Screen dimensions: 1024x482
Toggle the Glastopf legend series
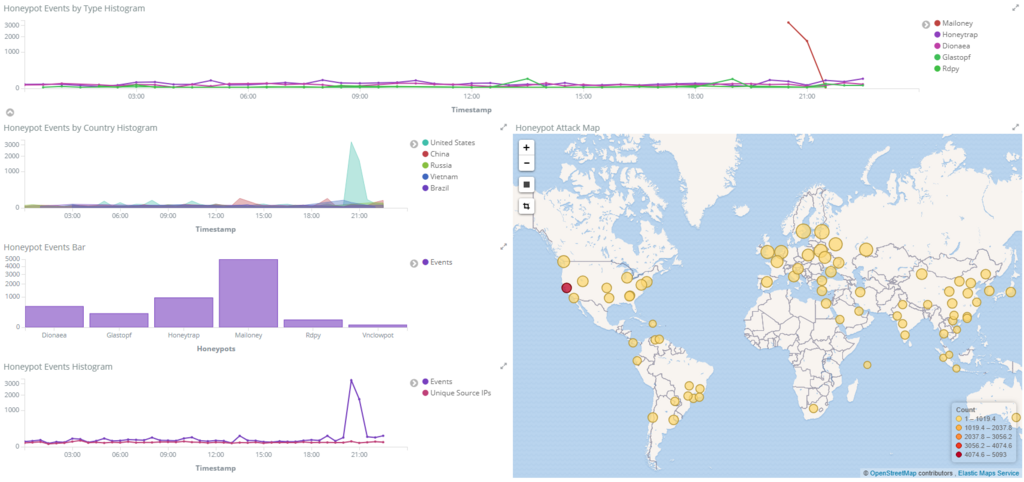click(x=953, y=57)
